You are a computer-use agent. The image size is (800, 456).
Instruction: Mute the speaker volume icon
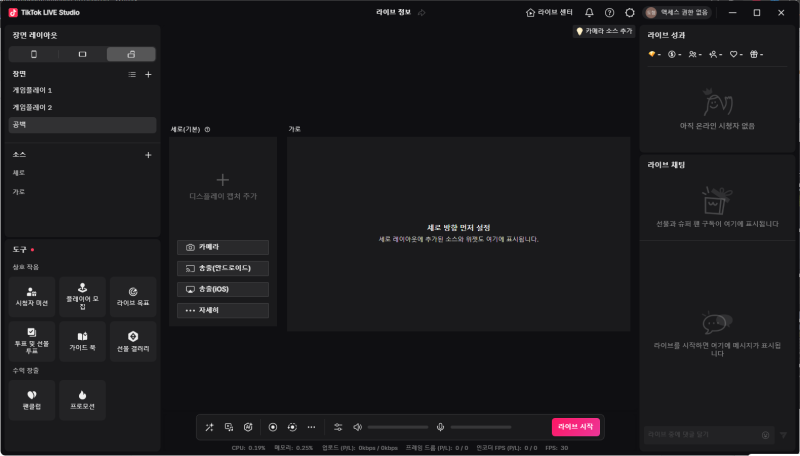click(358, 427)
